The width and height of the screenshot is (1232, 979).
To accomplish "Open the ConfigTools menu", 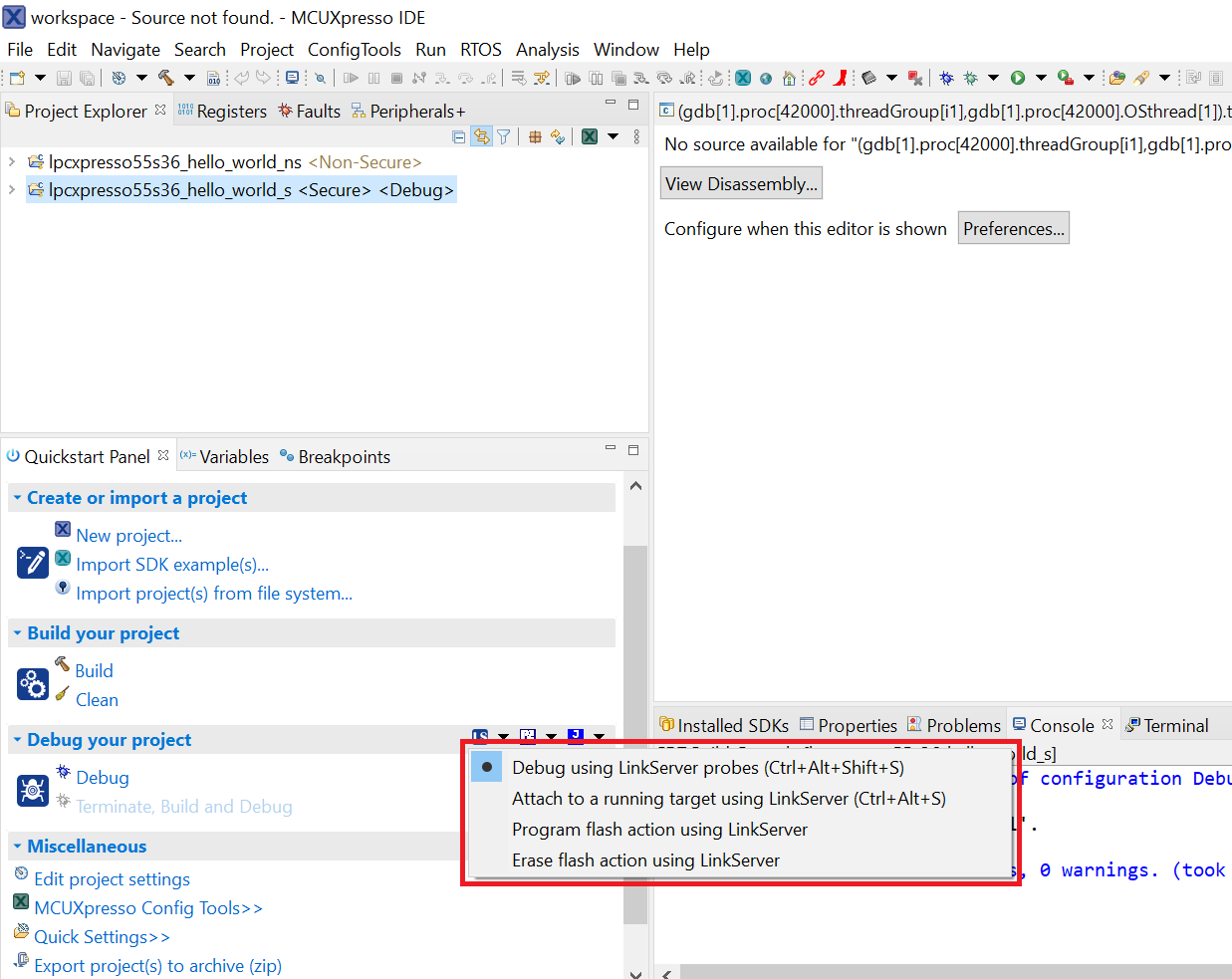I will tap(354, 50).
